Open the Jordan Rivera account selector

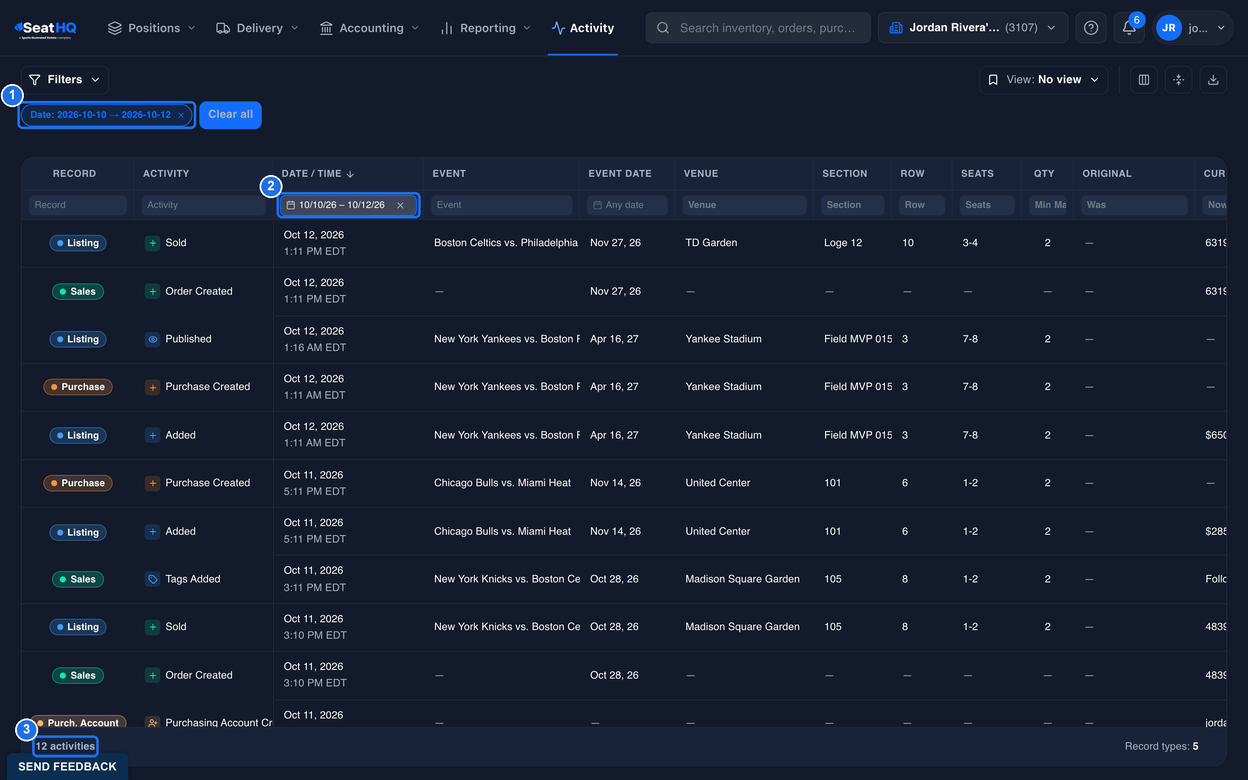[x=972, y=28]
